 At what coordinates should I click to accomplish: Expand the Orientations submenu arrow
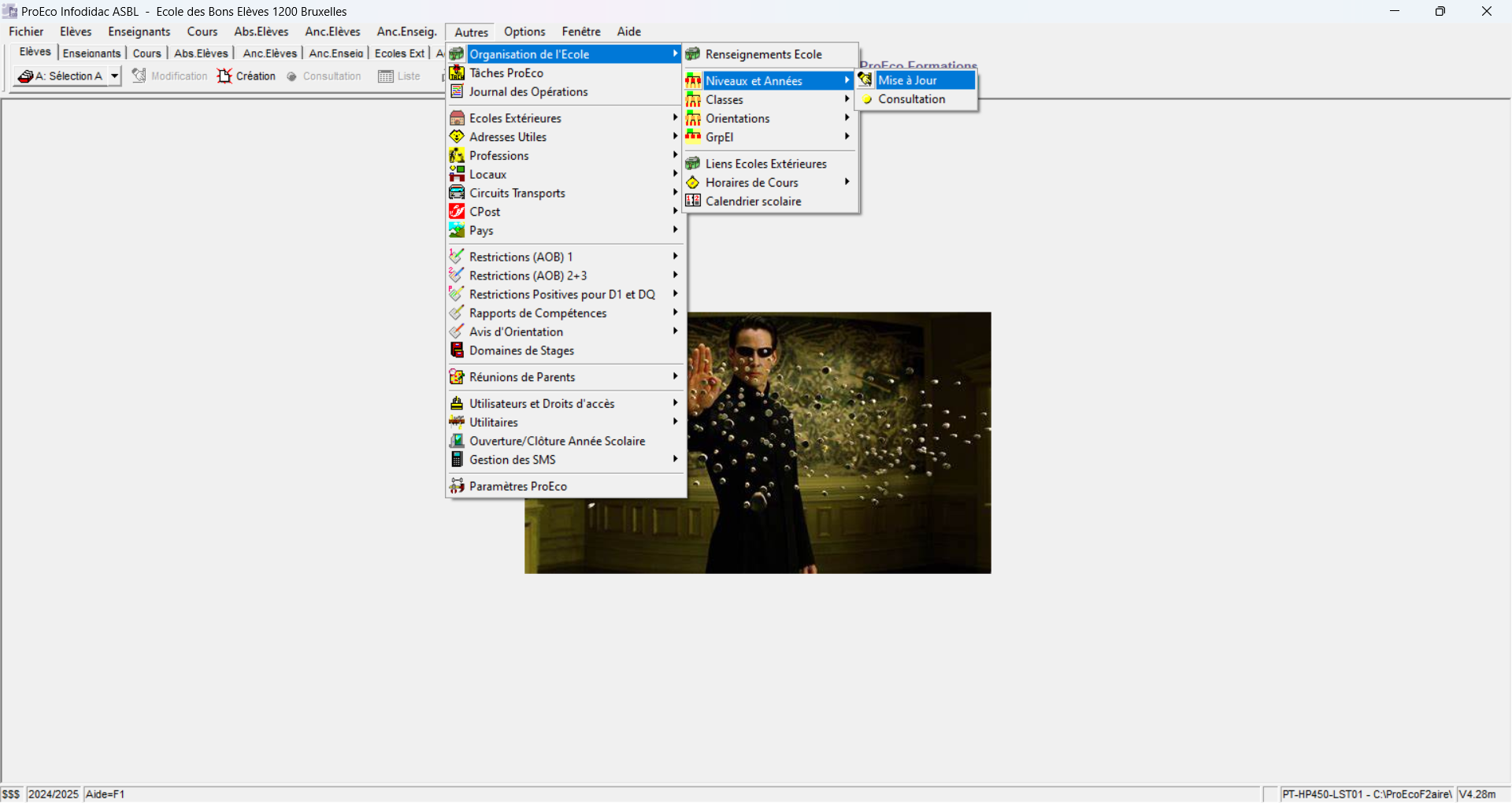pos(847,118)
